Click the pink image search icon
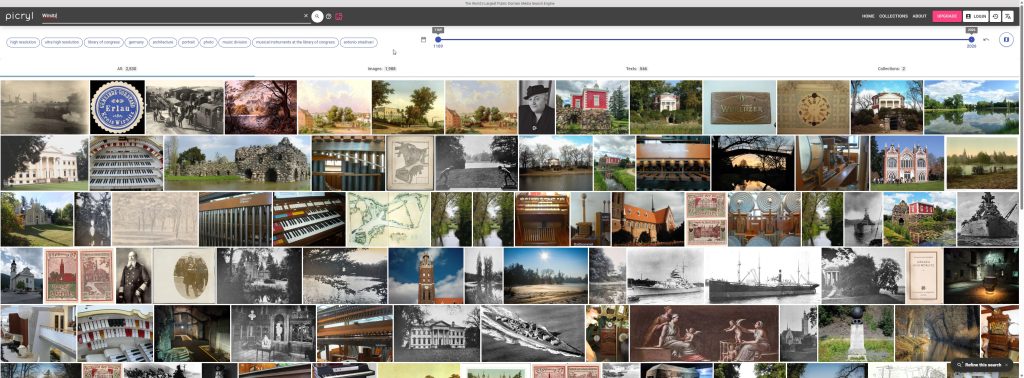Screen dimensions: 1024x378 [x=339, y=16]
